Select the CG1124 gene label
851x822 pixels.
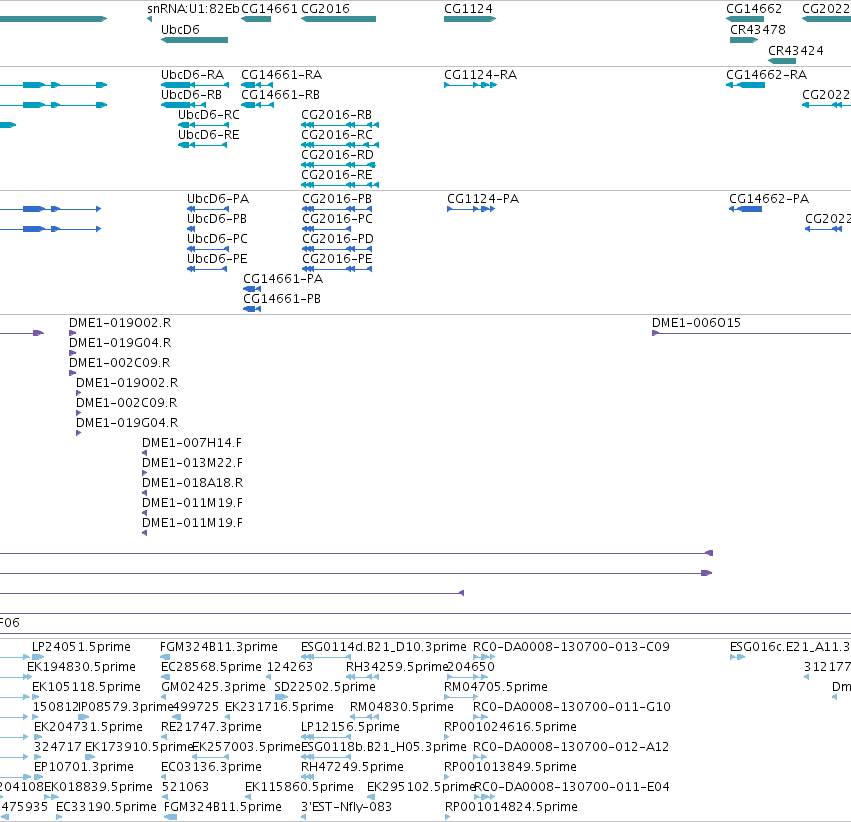468,9
